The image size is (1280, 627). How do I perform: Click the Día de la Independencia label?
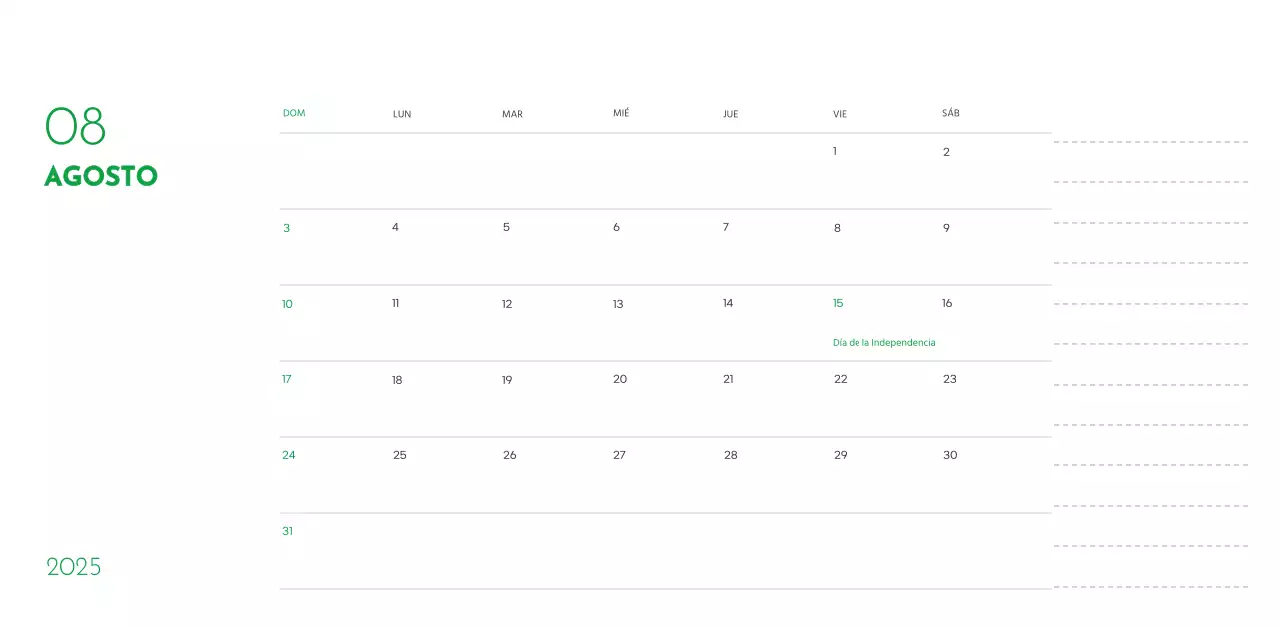click(x=884, y=343)
